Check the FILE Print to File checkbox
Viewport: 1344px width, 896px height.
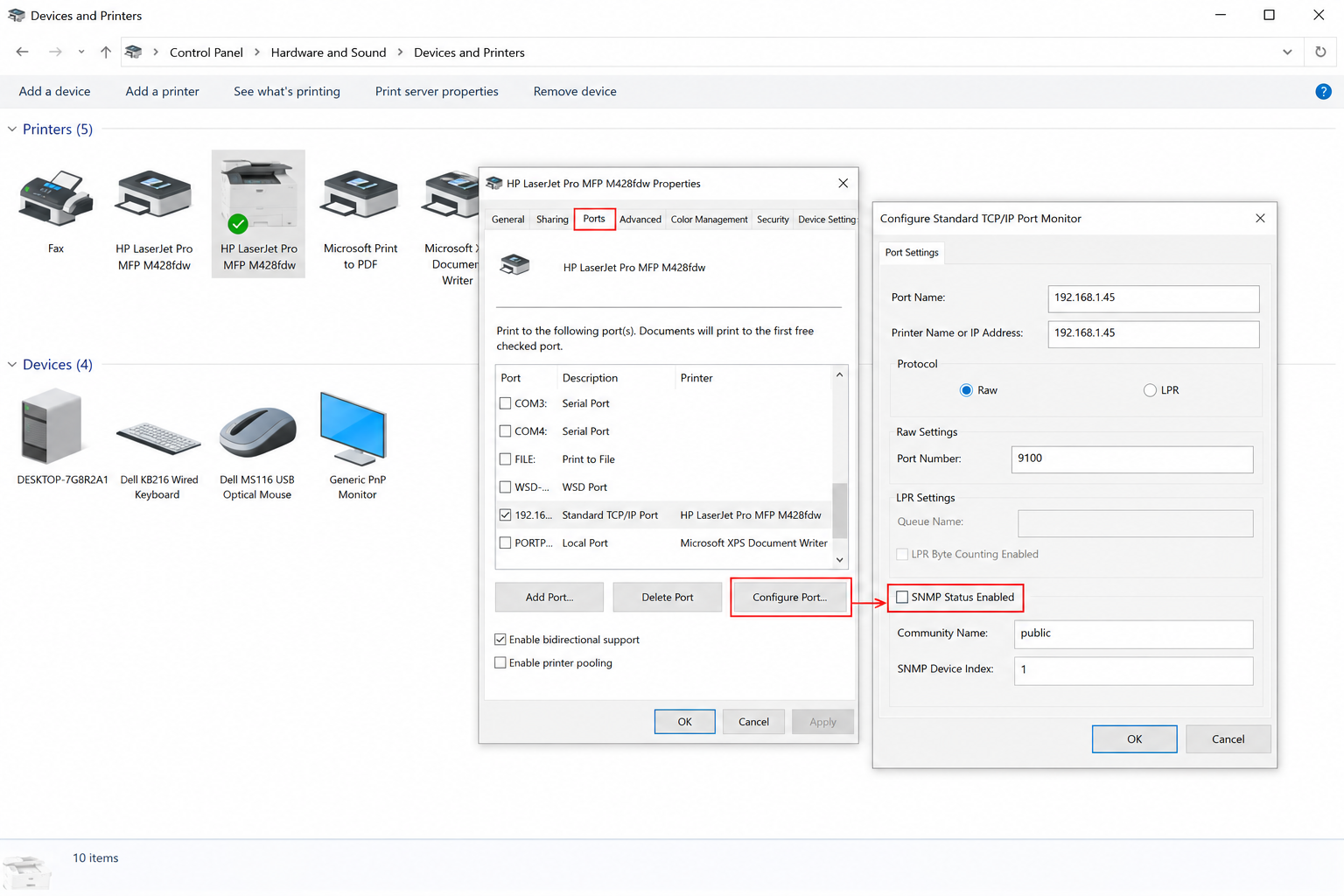pyautogui.click(x=505, y=459)
